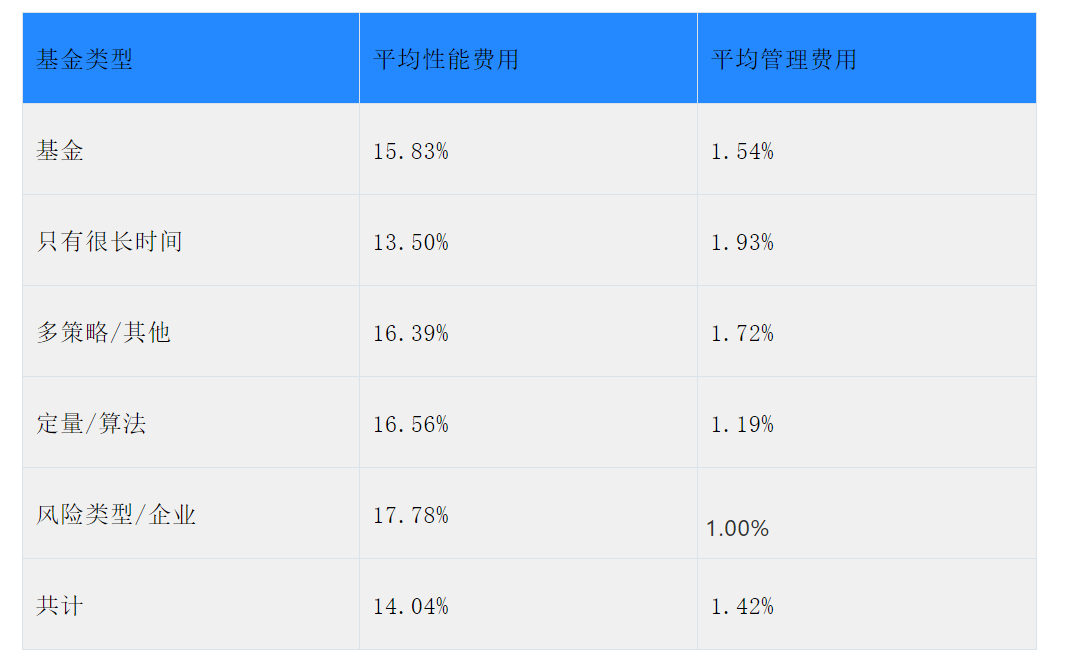Click the 1.54% management fee cell
The height and width of the screenshot is (659, 1065).
click(742, 151)
